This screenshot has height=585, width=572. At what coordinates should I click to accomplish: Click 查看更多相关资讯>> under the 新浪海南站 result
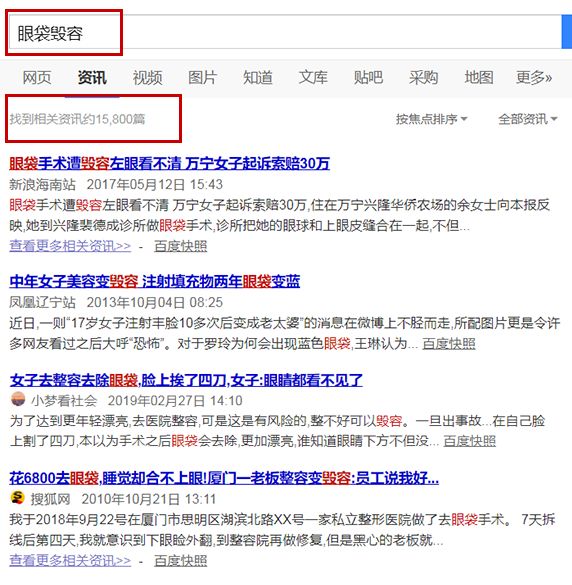(70, 246)
